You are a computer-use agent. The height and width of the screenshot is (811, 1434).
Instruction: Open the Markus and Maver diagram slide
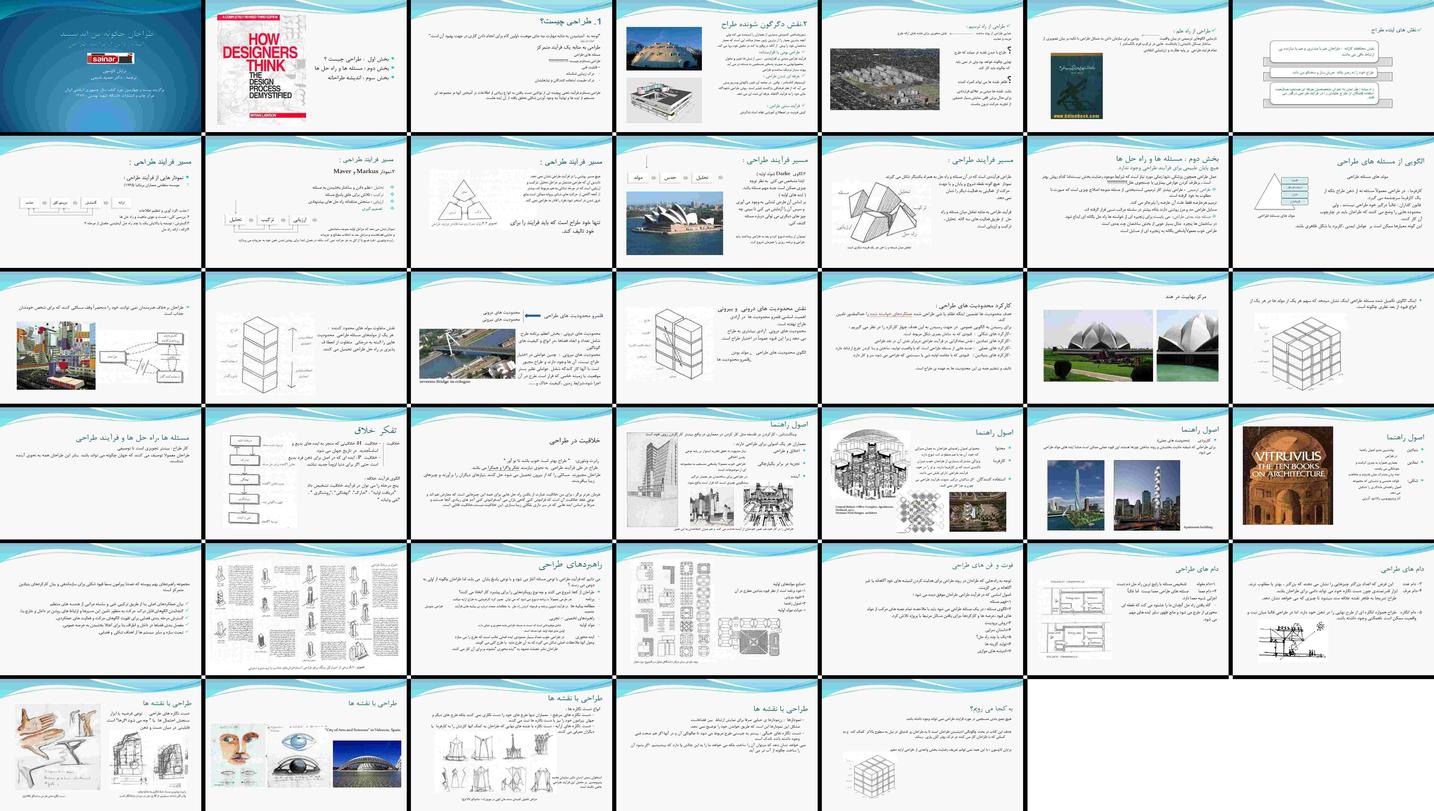(x=306, y=201)
